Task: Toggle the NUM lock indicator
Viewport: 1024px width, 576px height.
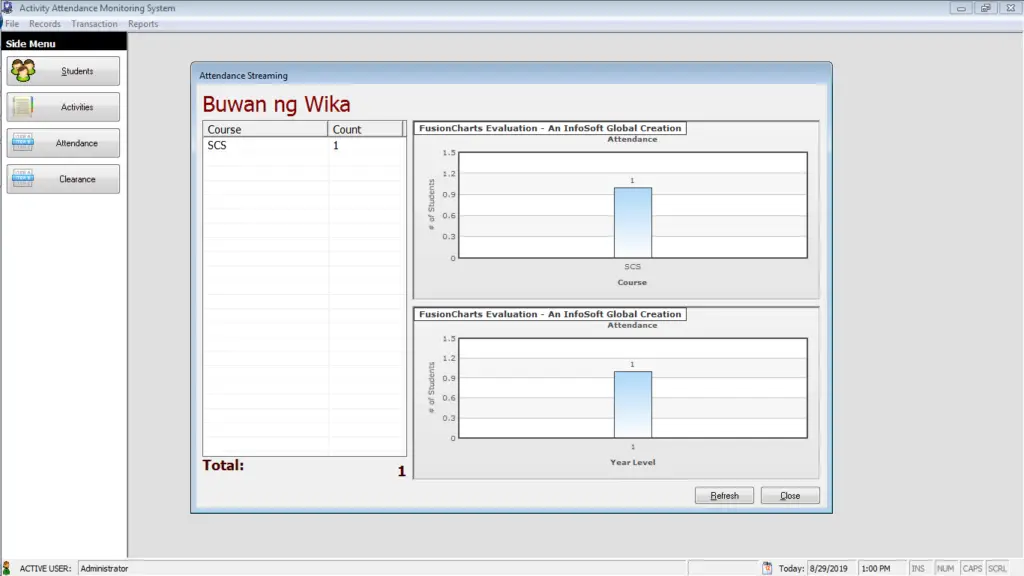Action: click(x=945, y=567)
